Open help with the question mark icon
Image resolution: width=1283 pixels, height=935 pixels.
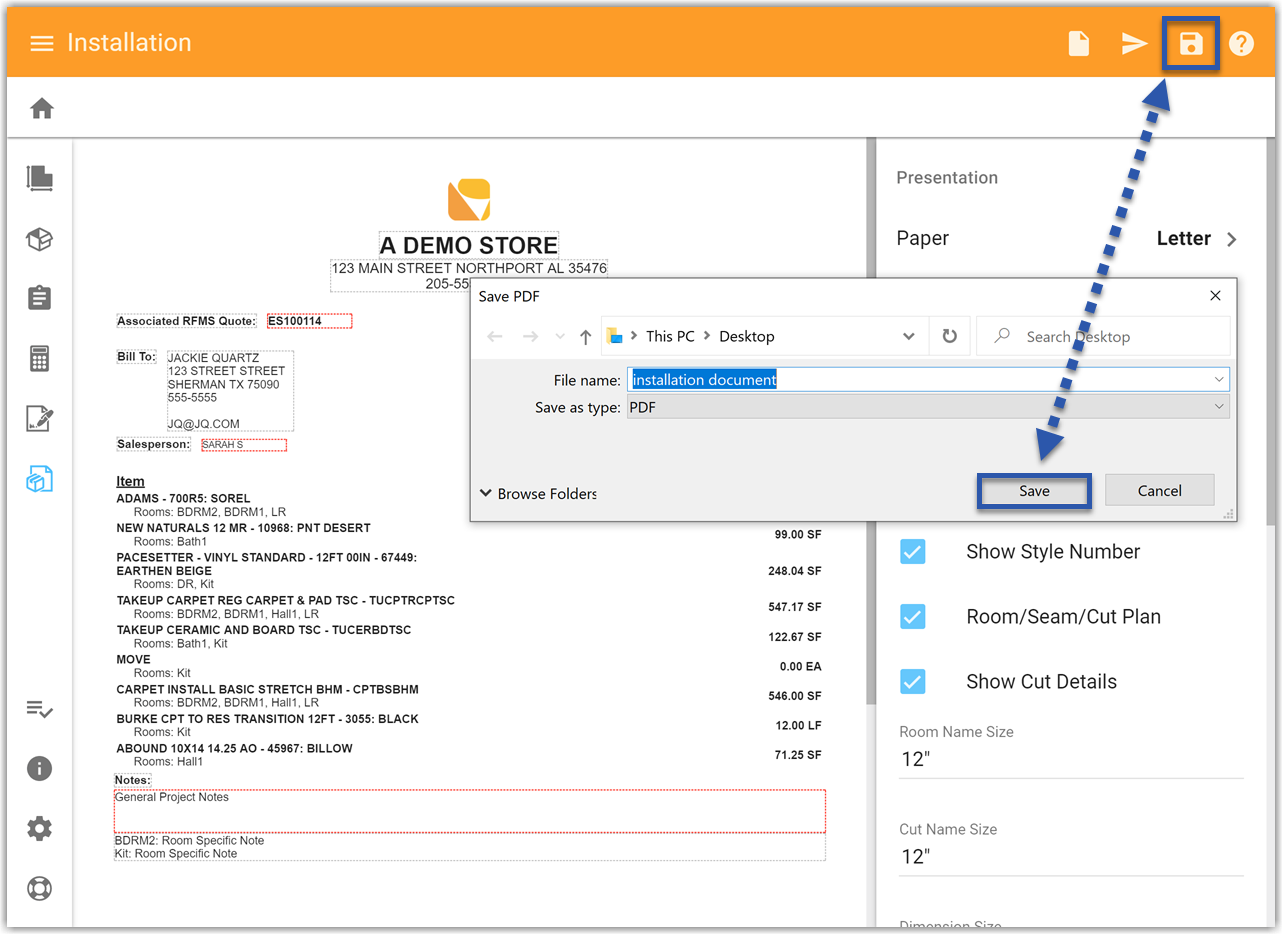coord(1241,44)
